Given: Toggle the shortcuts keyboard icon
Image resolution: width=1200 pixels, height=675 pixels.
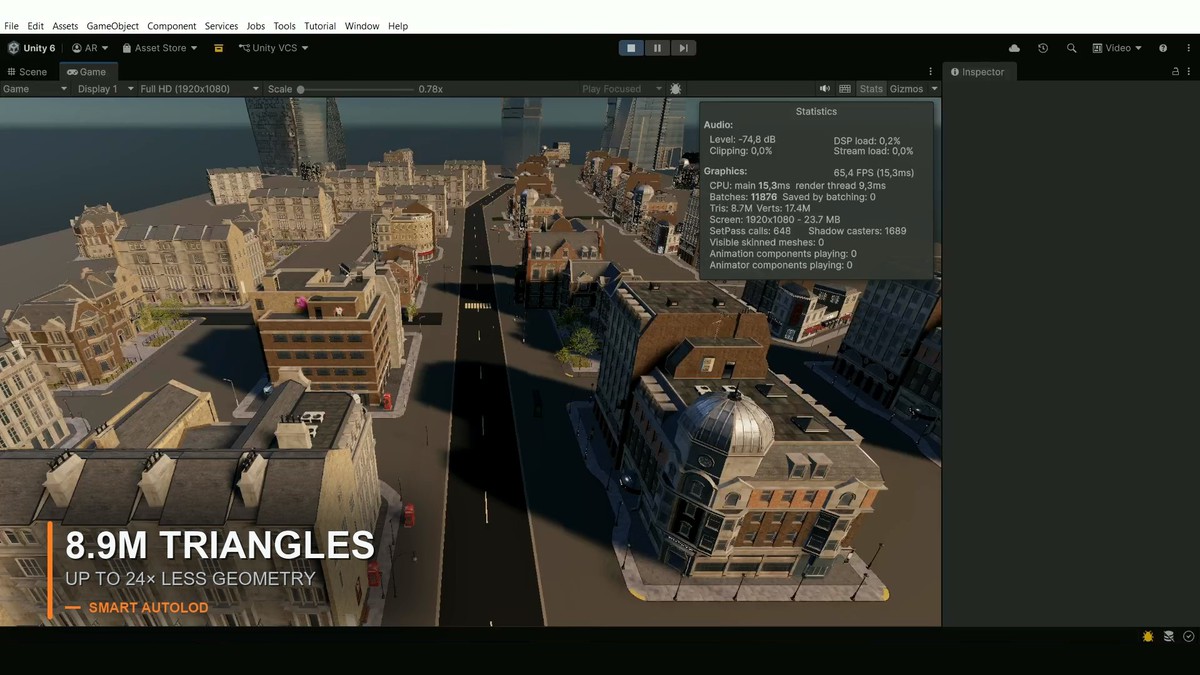Looking at the screenshot, I should (x=845, y=89).
